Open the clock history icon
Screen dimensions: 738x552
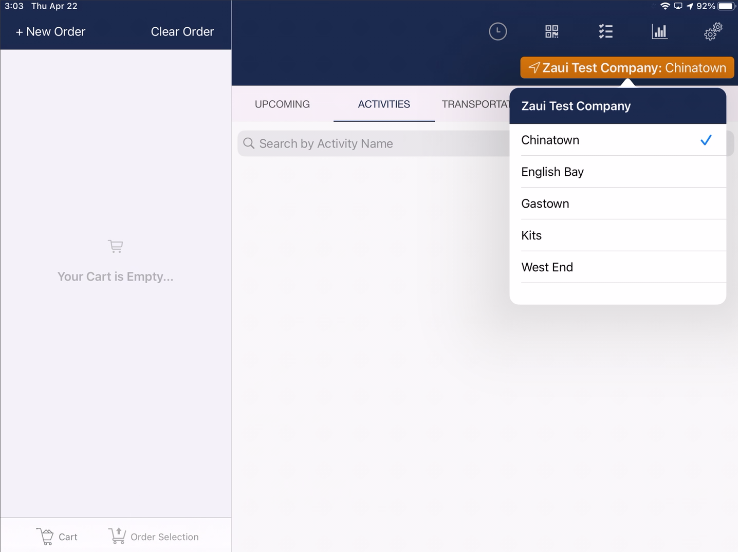(497, 32)
